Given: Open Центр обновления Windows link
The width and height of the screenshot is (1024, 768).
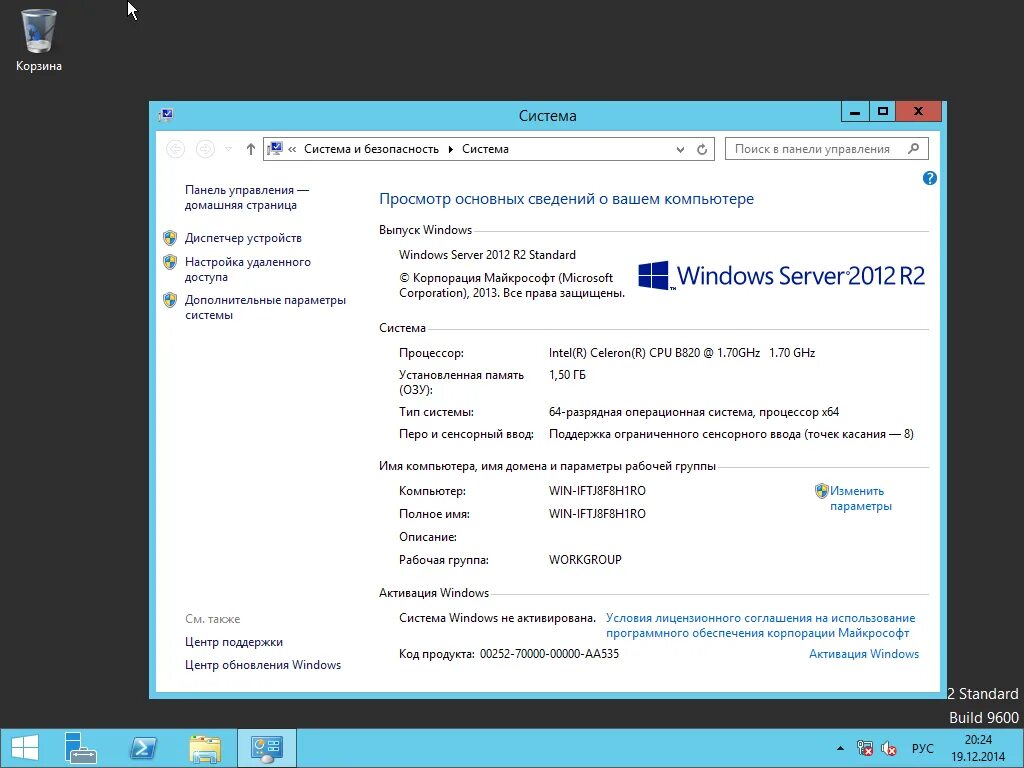Looking at the screenshot, I should [x=263, y=665].
